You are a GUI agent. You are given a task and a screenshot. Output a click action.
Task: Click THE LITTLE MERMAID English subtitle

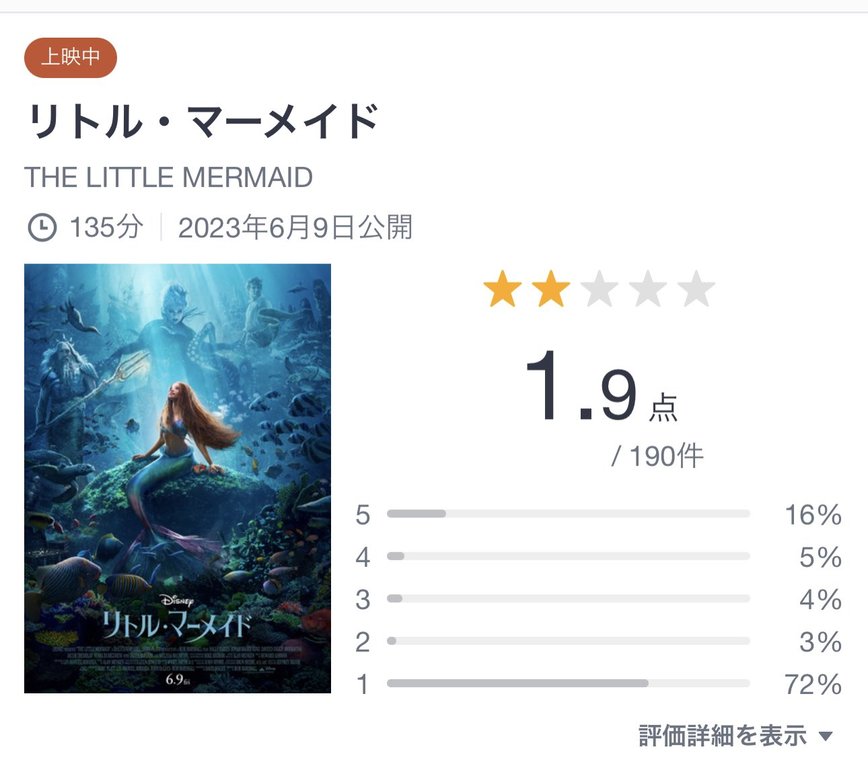pyautogui.click(x=168, y=178)
